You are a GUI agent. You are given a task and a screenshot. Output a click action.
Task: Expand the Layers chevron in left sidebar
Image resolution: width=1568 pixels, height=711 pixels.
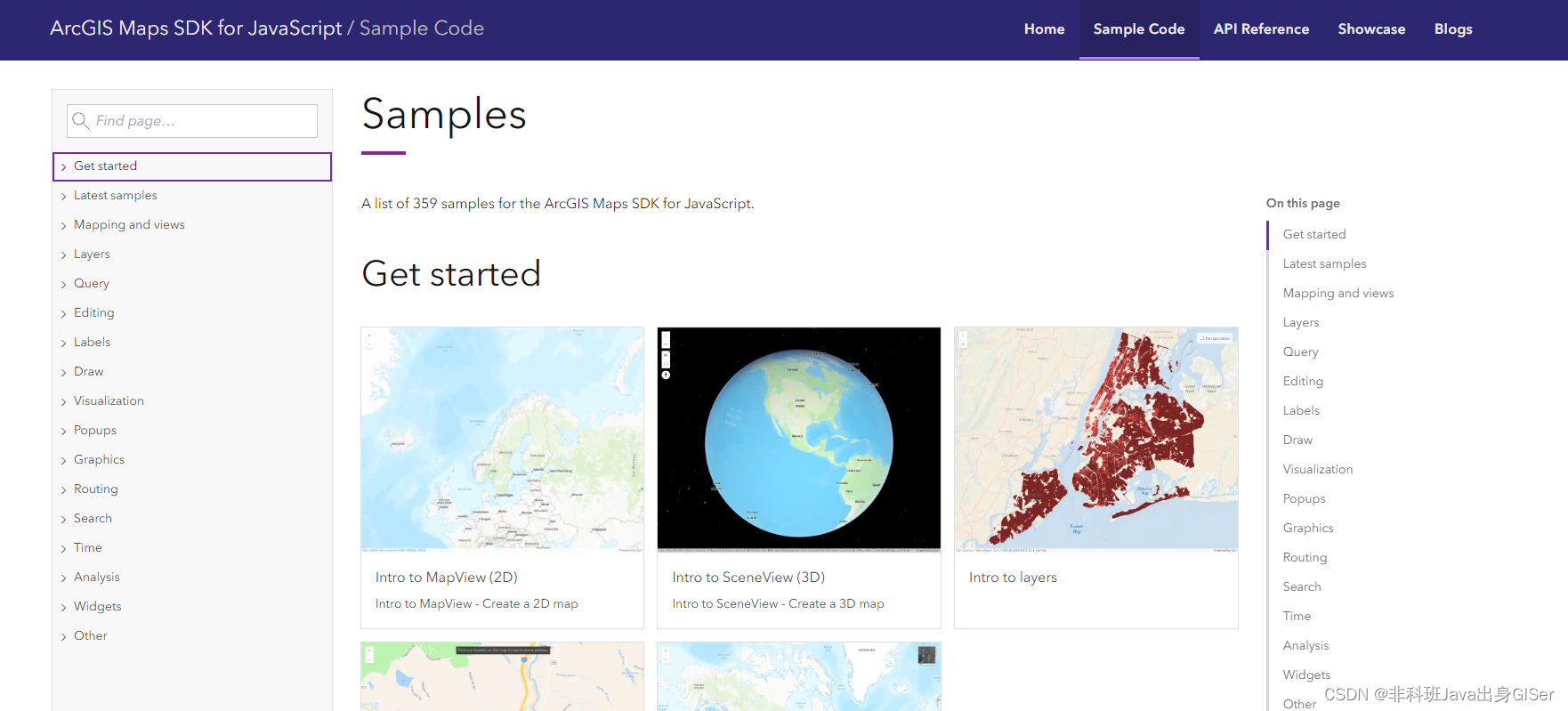point(63,255)
